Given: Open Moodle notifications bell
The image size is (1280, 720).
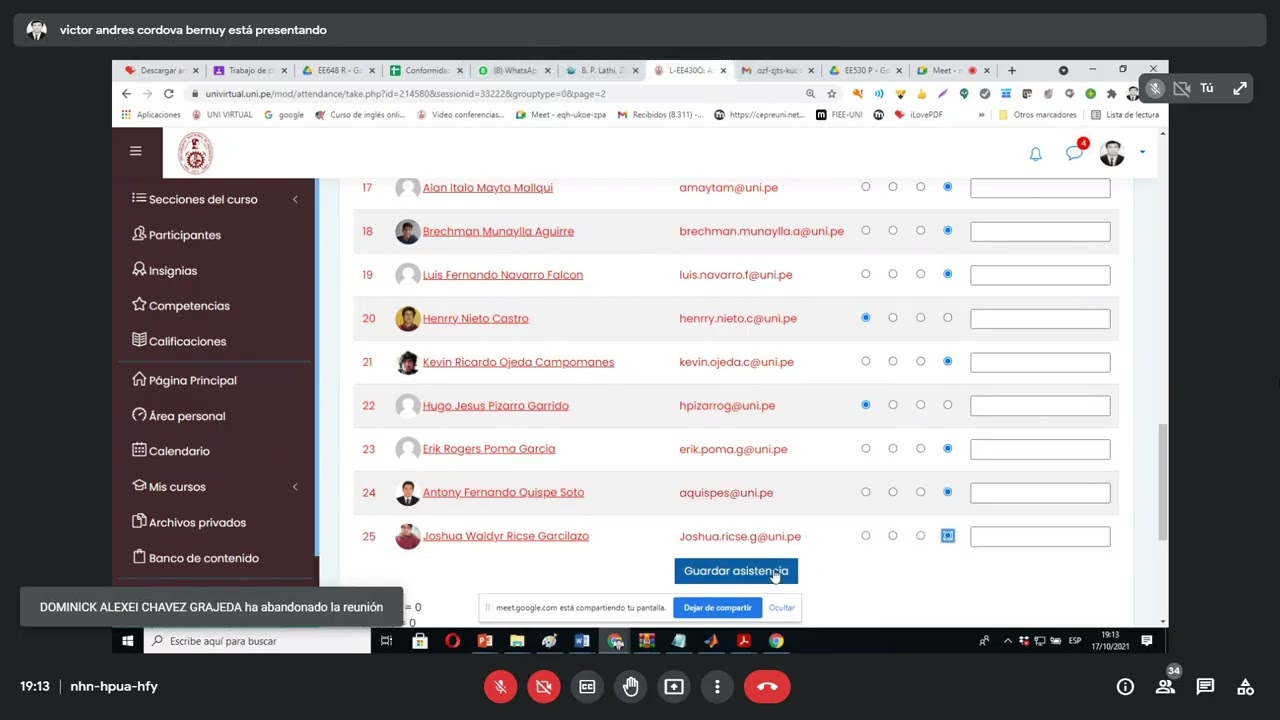Looking at the screenshot, I should coord(1036,154).
